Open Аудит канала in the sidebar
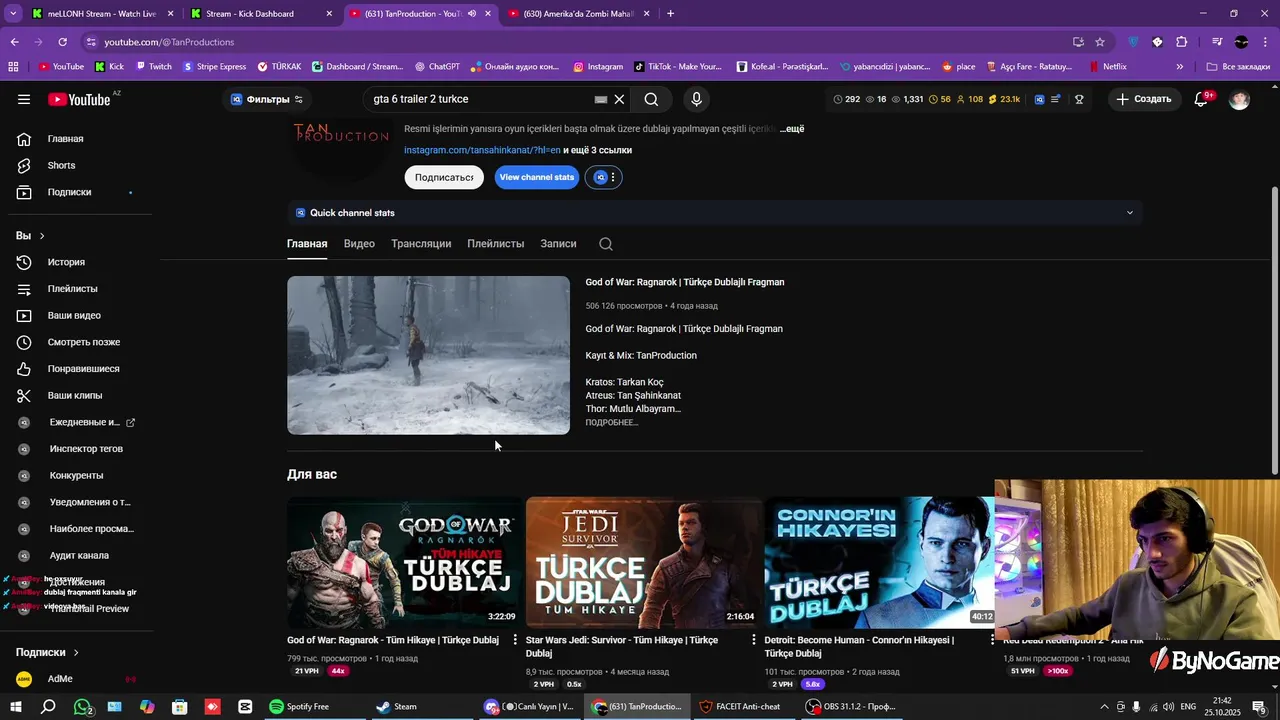 tap(79, 555)
